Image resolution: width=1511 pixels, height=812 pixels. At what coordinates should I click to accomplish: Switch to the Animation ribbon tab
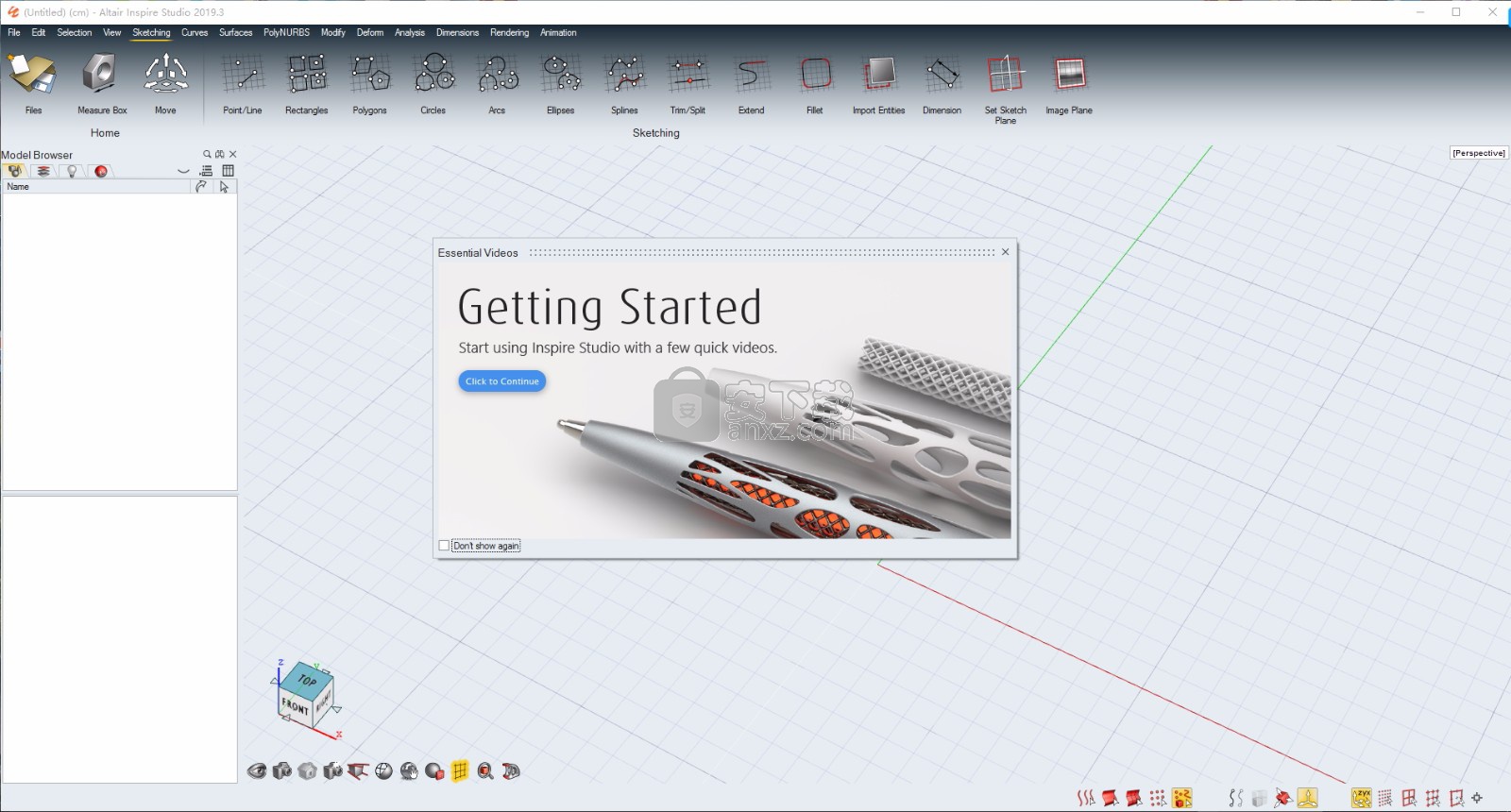tap(558, 32)
